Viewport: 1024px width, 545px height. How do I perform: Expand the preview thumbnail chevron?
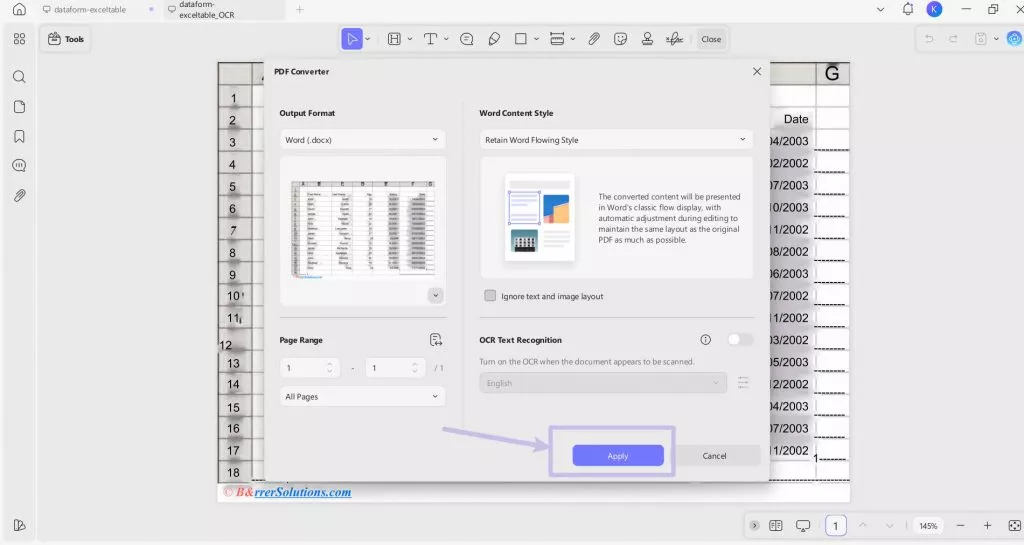[x=436, y=296]
